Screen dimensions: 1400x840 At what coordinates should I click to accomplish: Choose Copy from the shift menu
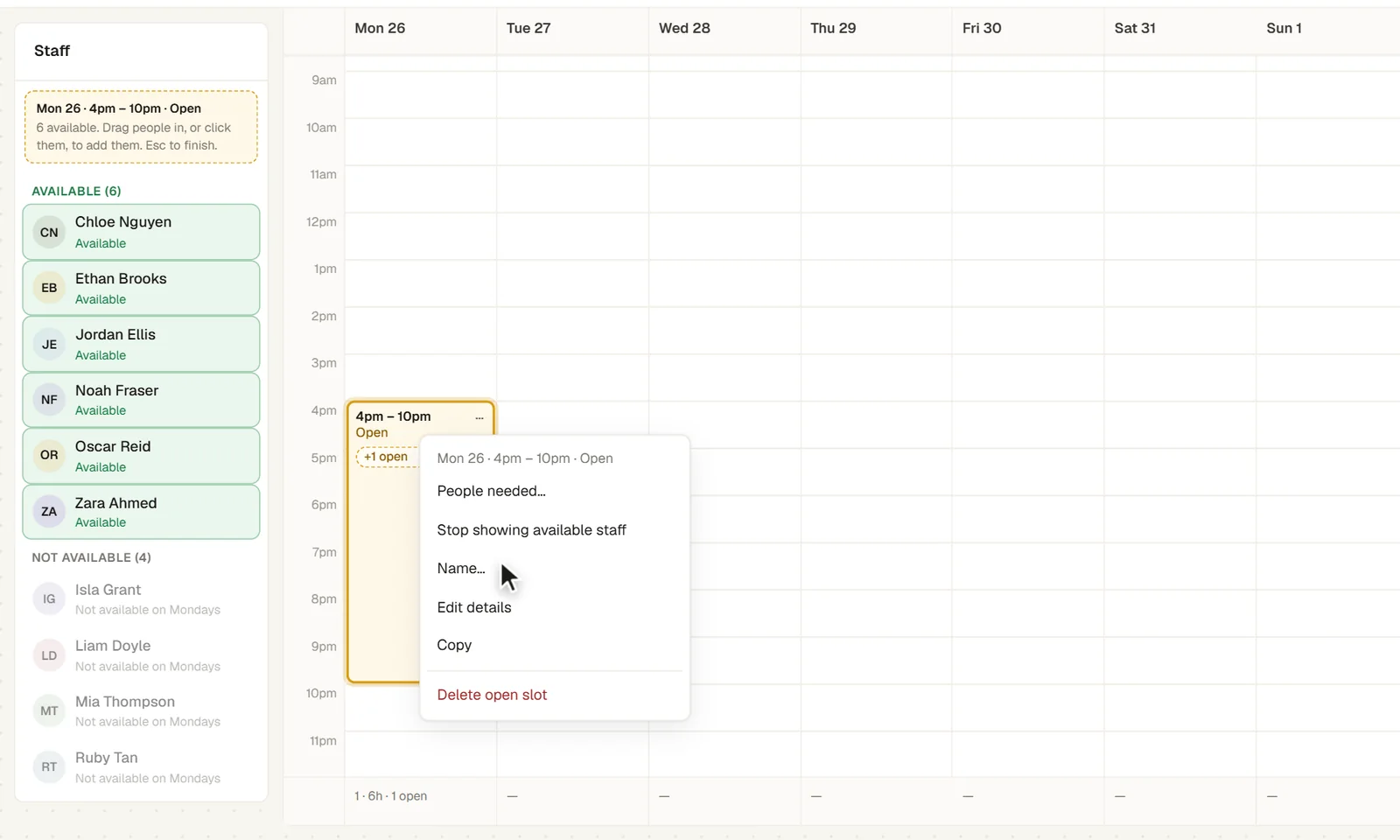click(x=555, y=645)
